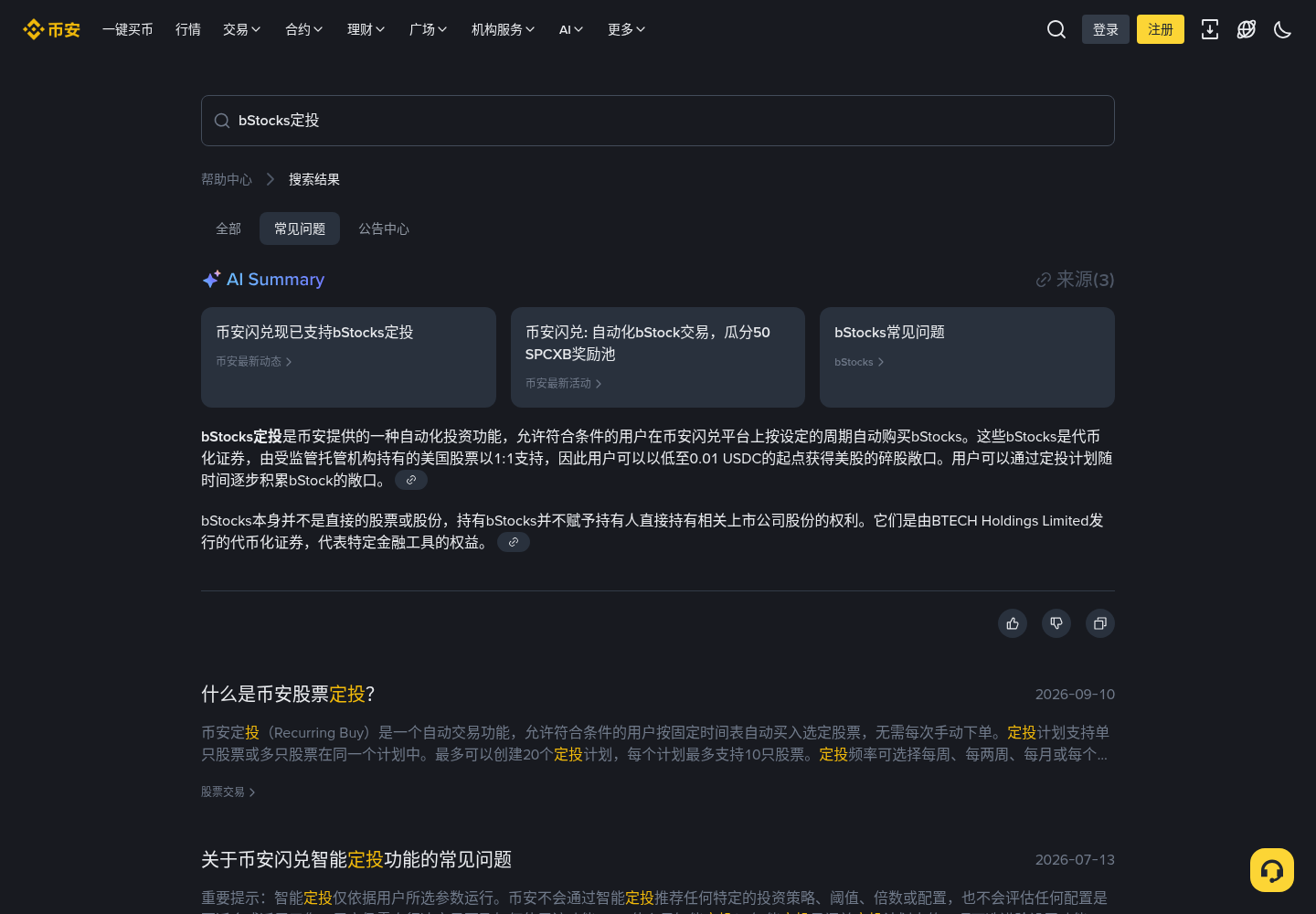Screen dimensions: 1316x914
Task: Open the customer support headset chat button
Action: 1272,870
